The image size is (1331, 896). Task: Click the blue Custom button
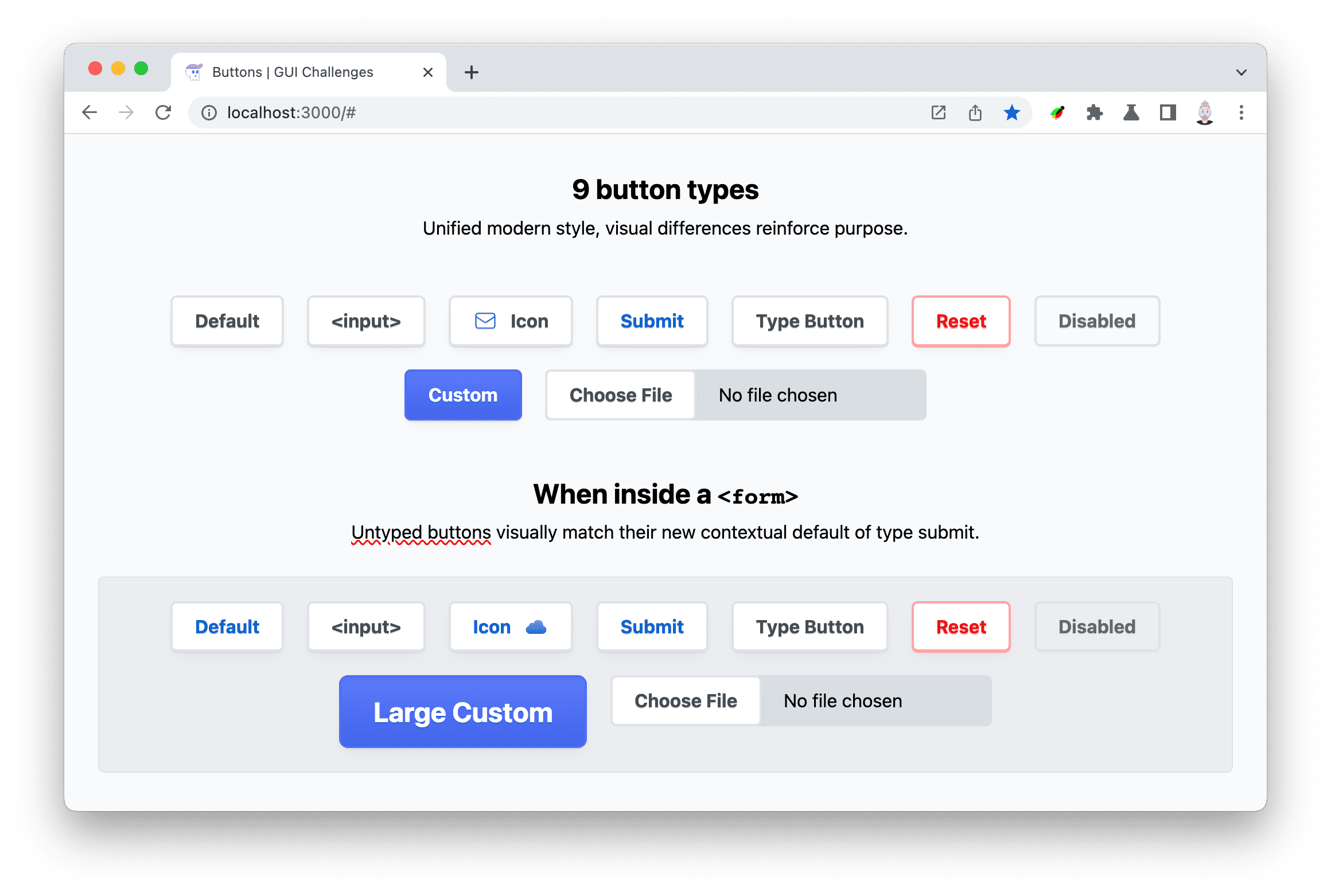462,394
